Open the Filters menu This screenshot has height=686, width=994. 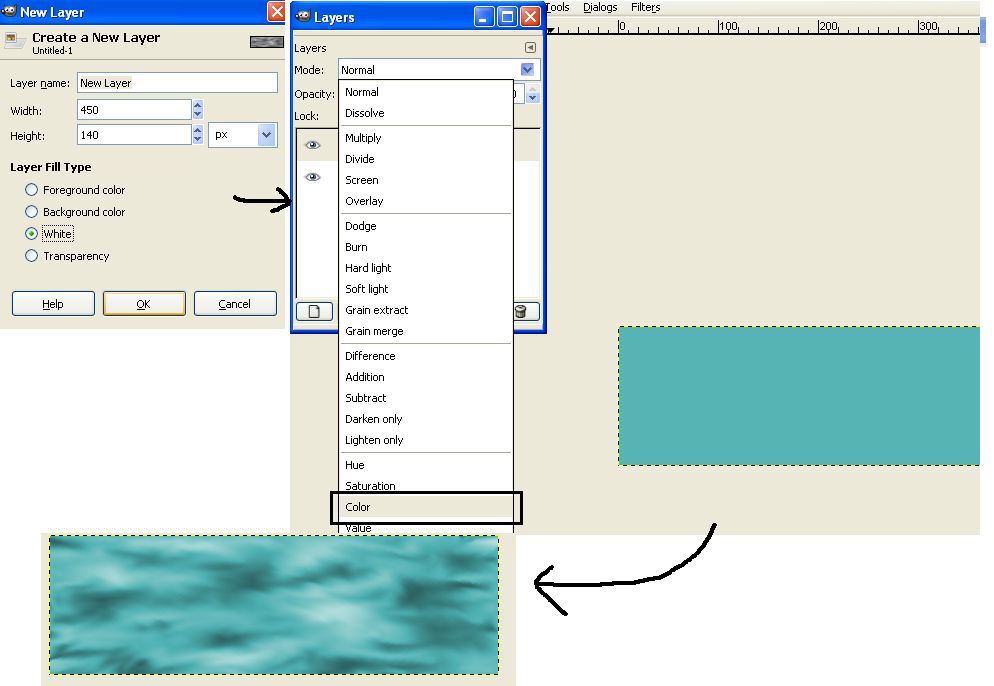[x=645, y=7]
